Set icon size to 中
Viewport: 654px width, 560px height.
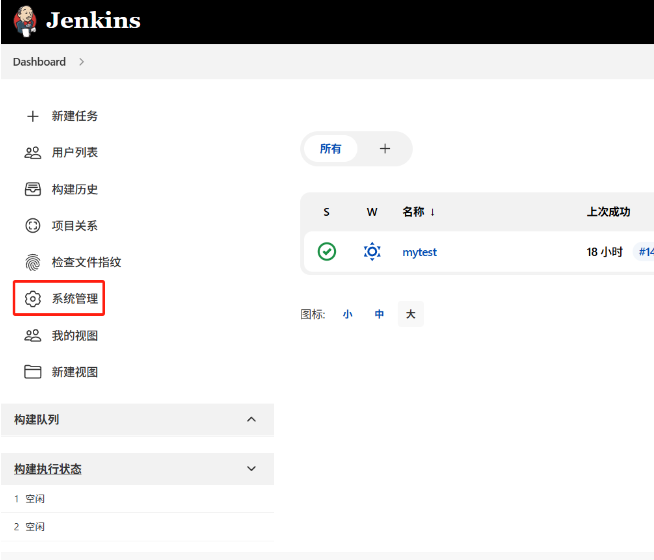(379, 314)
